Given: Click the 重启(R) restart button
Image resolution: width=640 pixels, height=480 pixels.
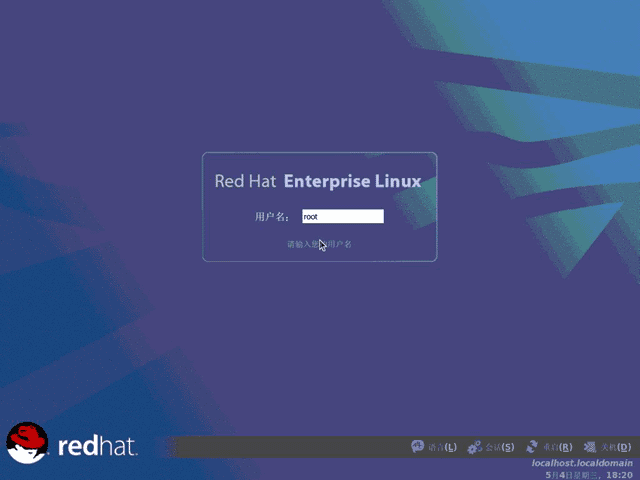Looking at the screenshot, I should [x=549, y=447].
